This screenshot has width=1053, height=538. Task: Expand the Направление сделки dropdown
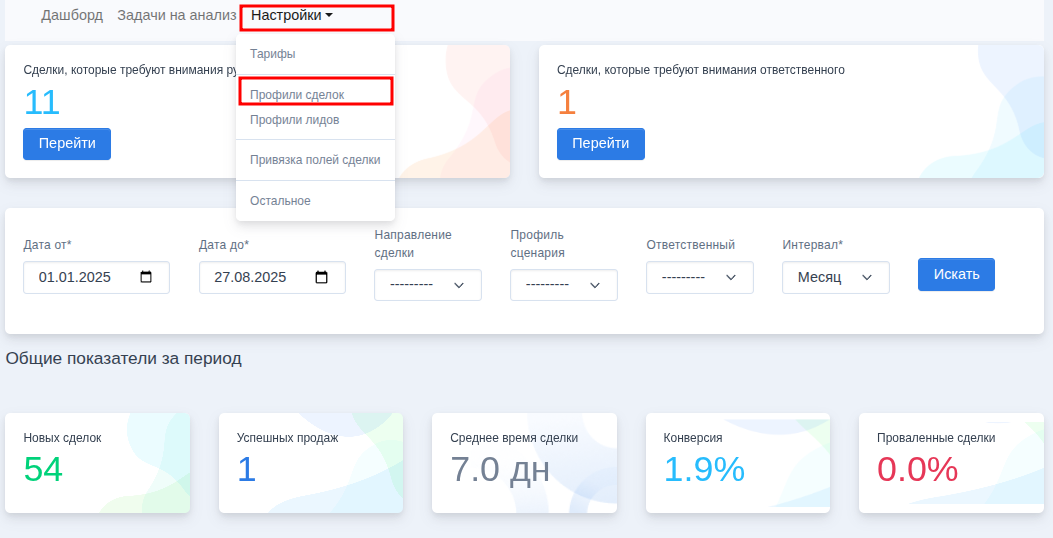click(427, 285)
